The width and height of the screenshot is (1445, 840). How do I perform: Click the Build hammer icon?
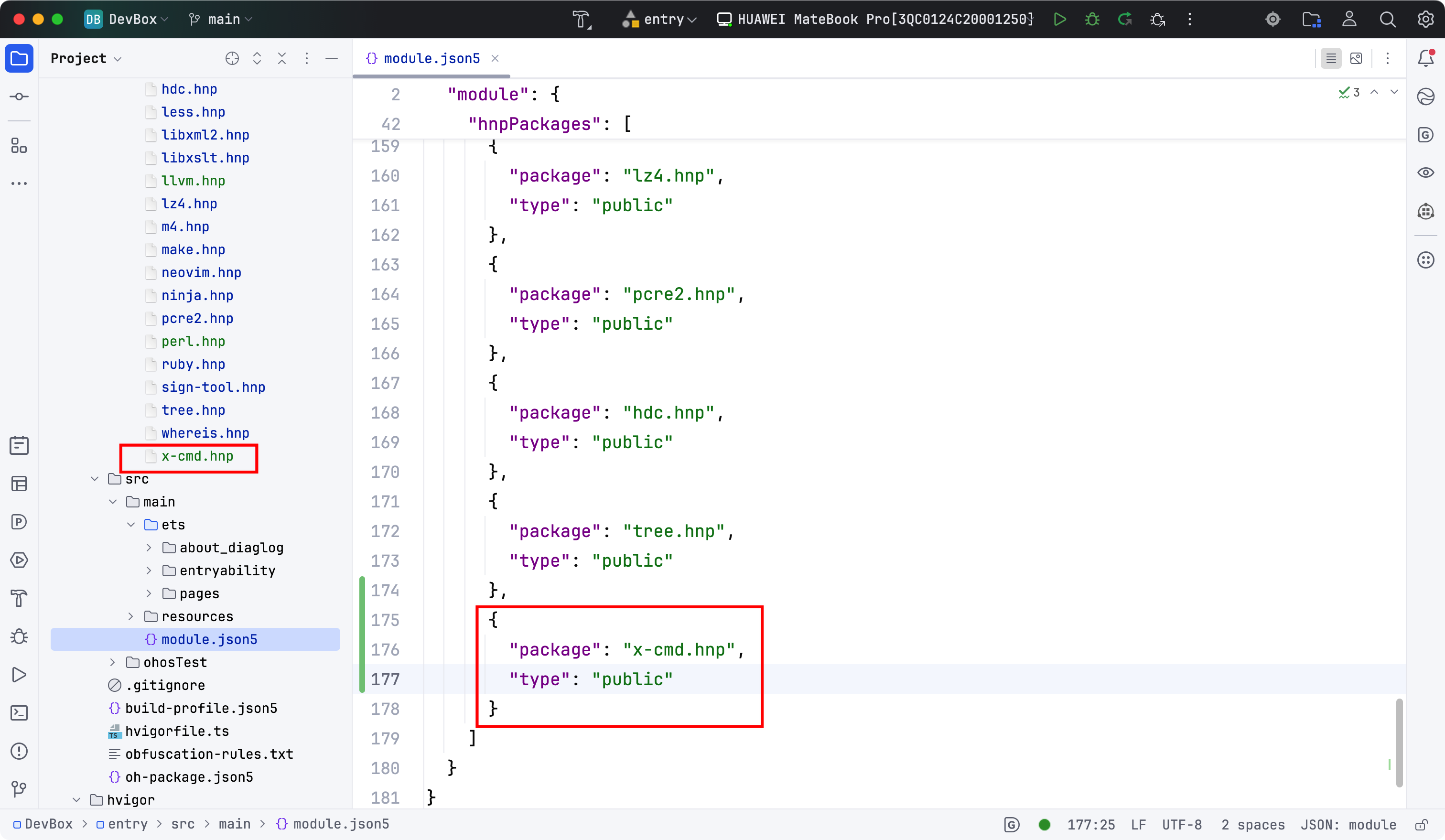581,19
